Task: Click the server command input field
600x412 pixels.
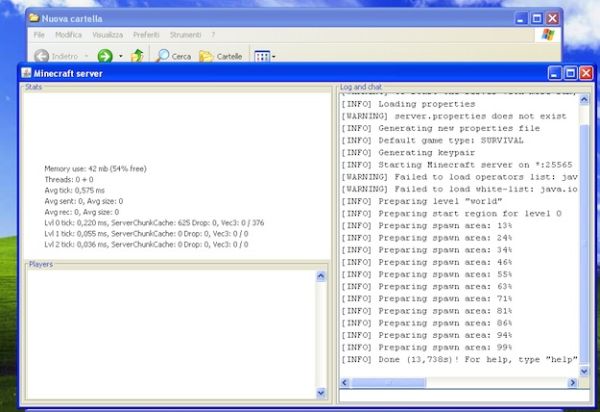Action: click(464, 396)
